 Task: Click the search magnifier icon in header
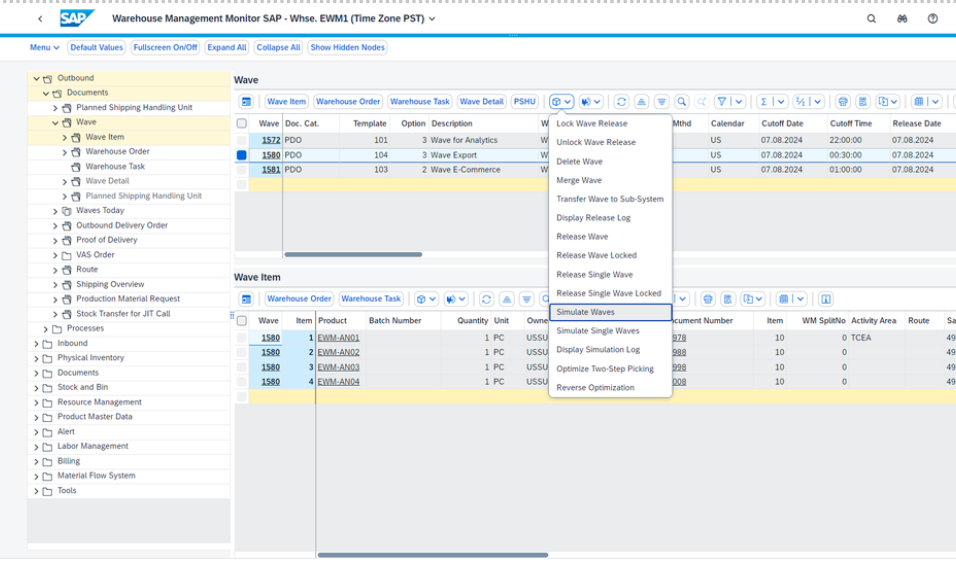[871, 19]
